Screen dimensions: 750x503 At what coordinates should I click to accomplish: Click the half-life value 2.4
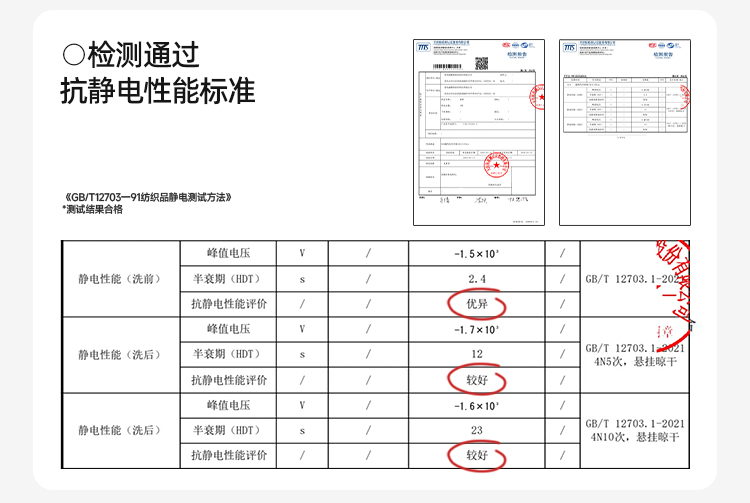(x=477, y=279)
